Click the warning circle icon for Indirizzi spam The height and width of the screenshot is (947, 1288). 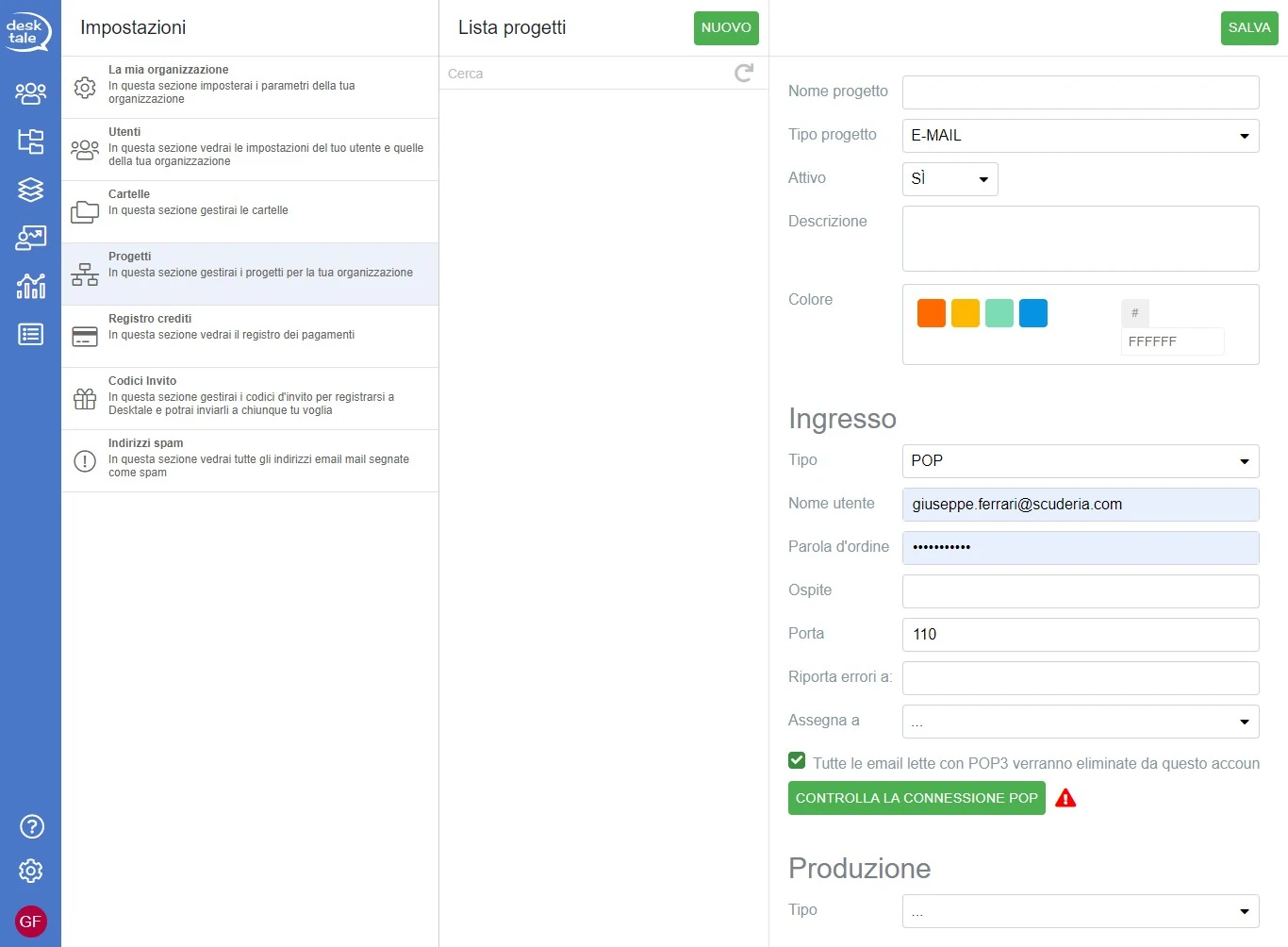coord(85,461)
